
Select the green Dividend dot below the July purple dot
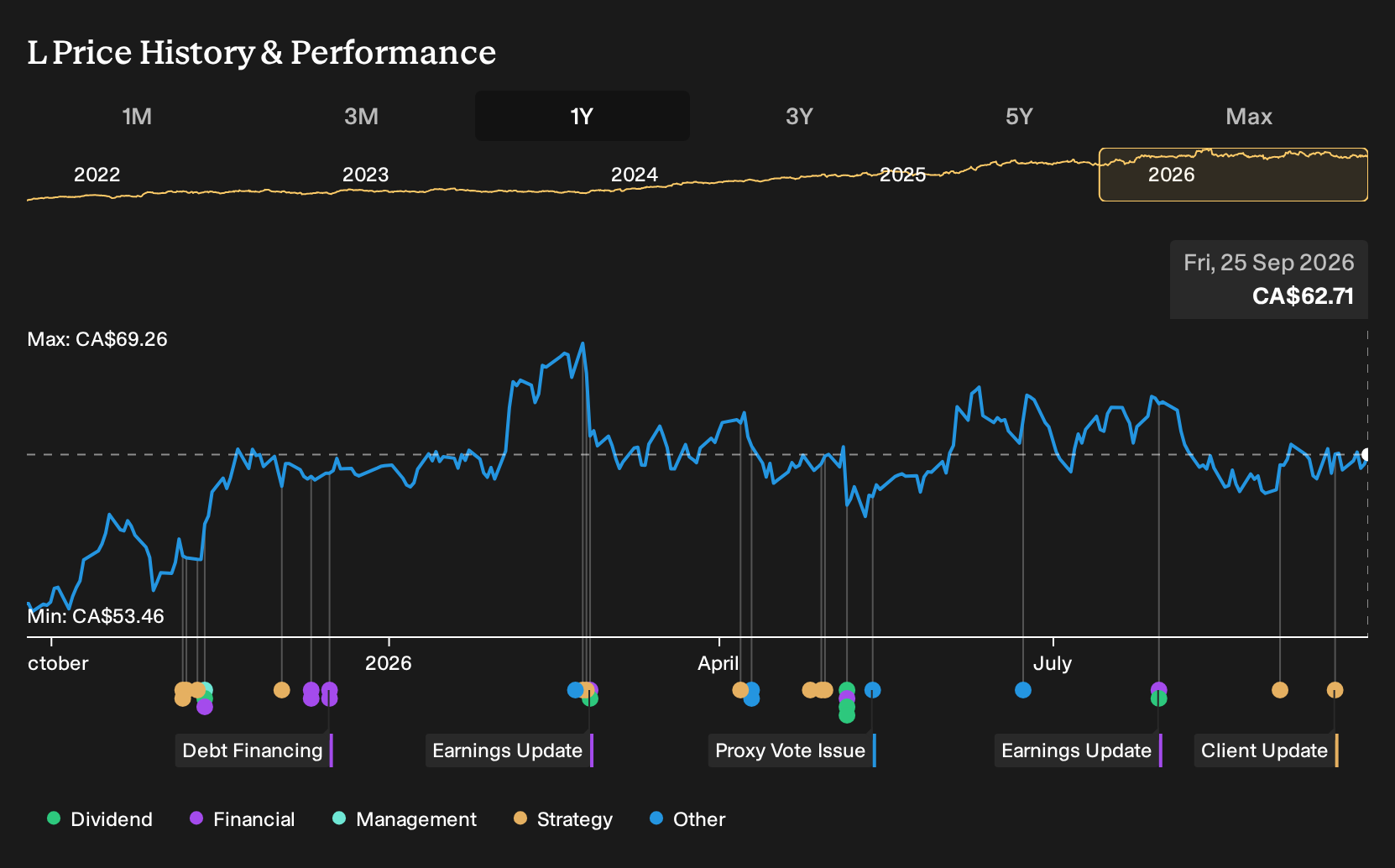pyautogui.click(x=1158, y=698)
